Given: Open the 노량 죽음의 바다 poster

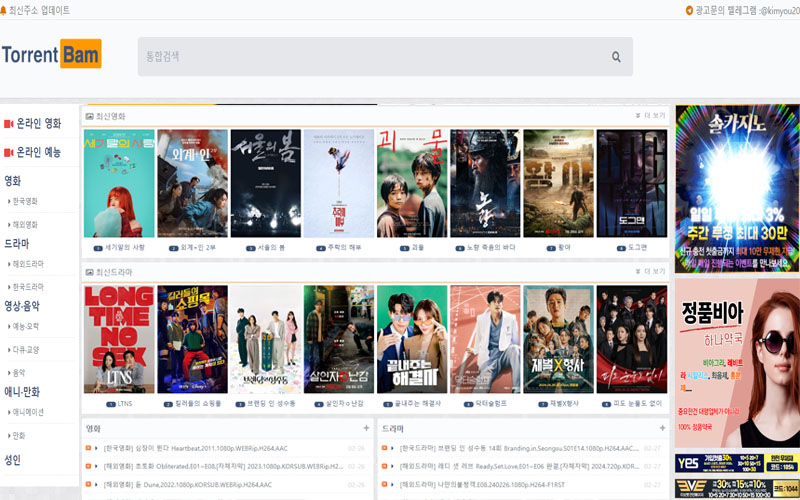Looking at the screenshot, I should 485,183.
